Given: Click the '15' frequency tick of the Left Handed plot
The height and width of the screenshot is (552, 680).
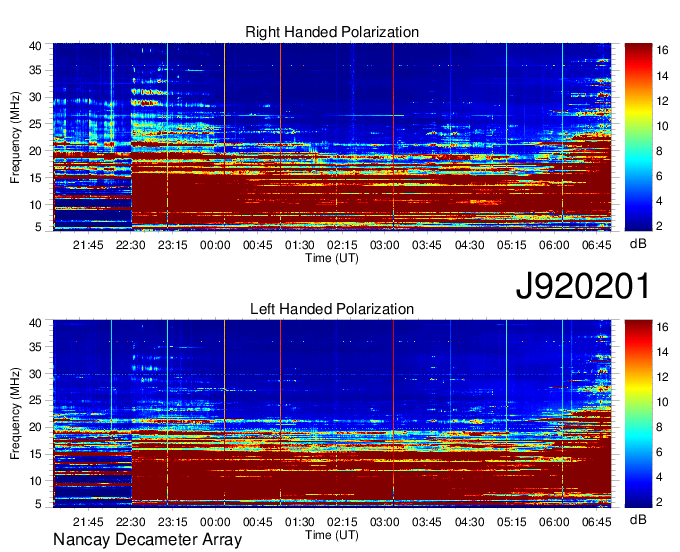Looking at the screenshot, I should click(35, 454).
